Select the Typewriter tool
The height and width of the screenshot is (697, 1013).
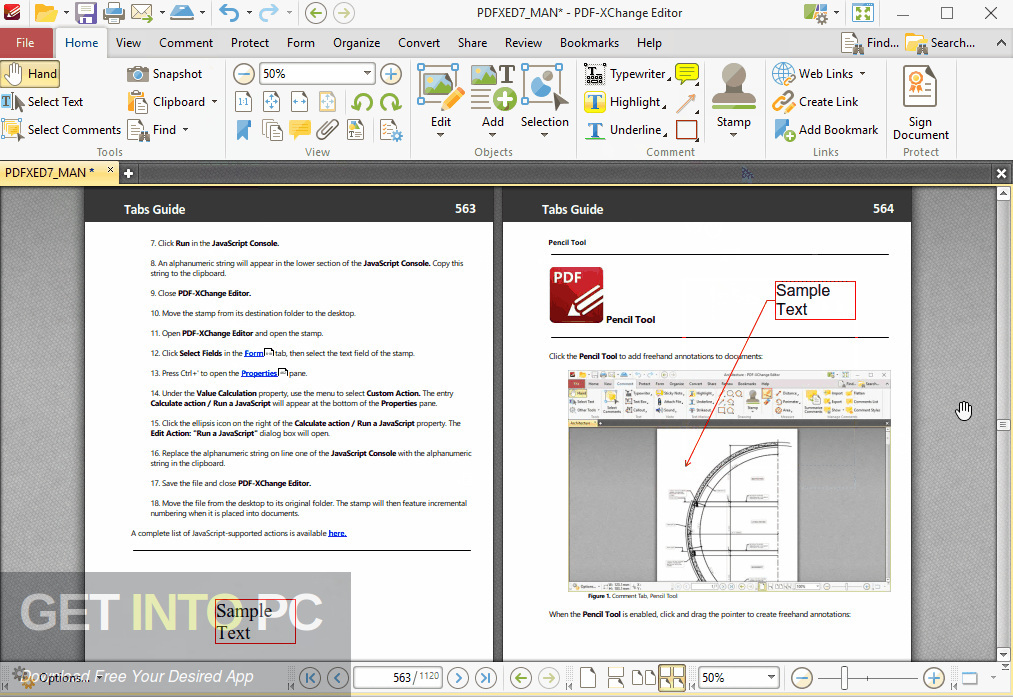click(x=627, y=74)
